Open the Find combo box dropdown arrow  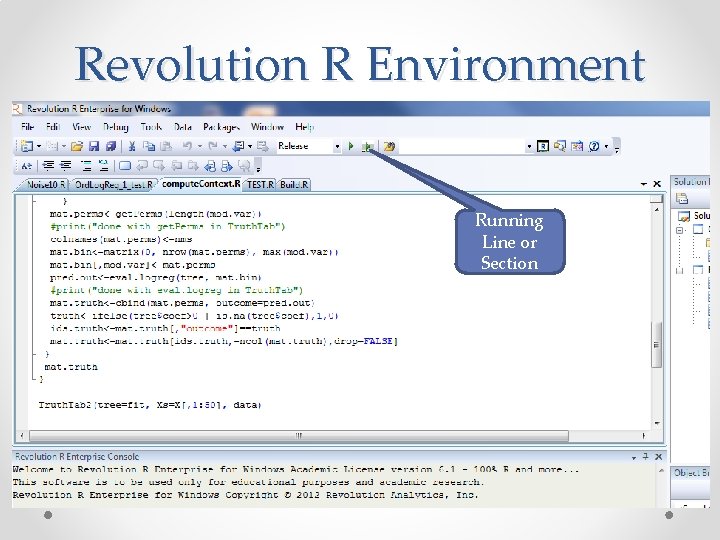529,146
